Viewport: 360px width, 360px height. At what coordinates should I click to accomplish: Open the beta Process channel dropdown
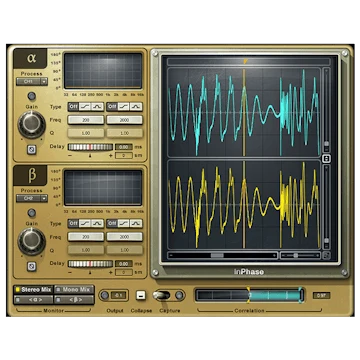(32, 198)
